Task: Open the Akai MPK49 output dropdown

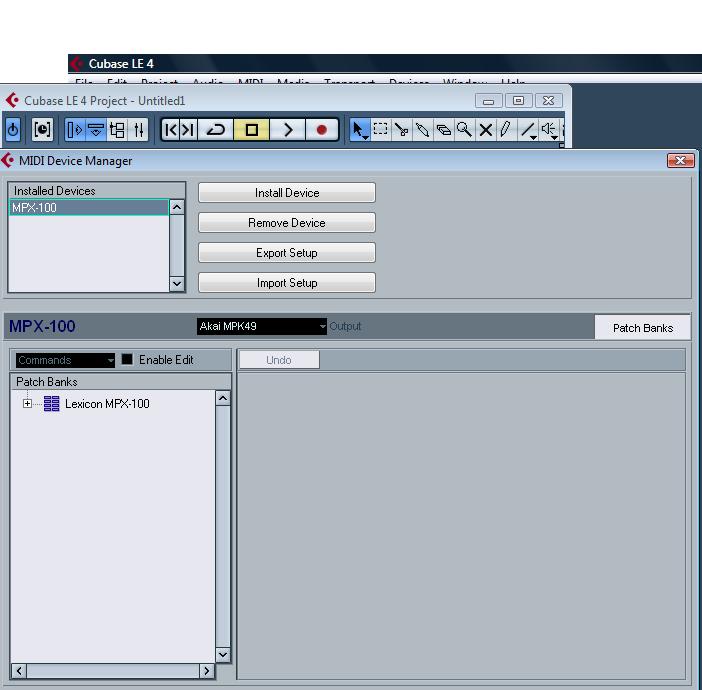Action: point(263,326)
